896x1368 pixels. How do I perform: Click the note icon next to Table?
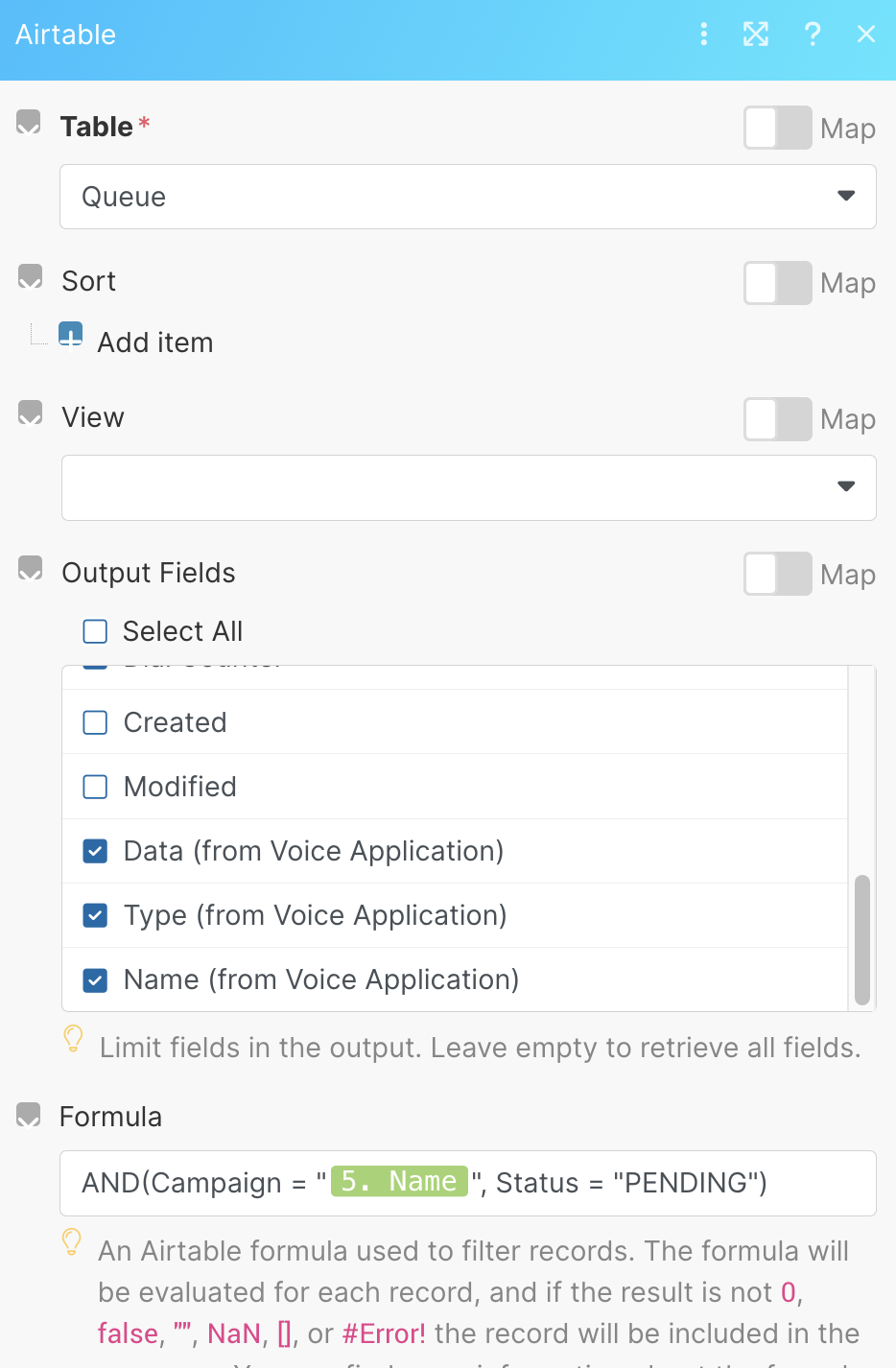(x=29, y=123)
